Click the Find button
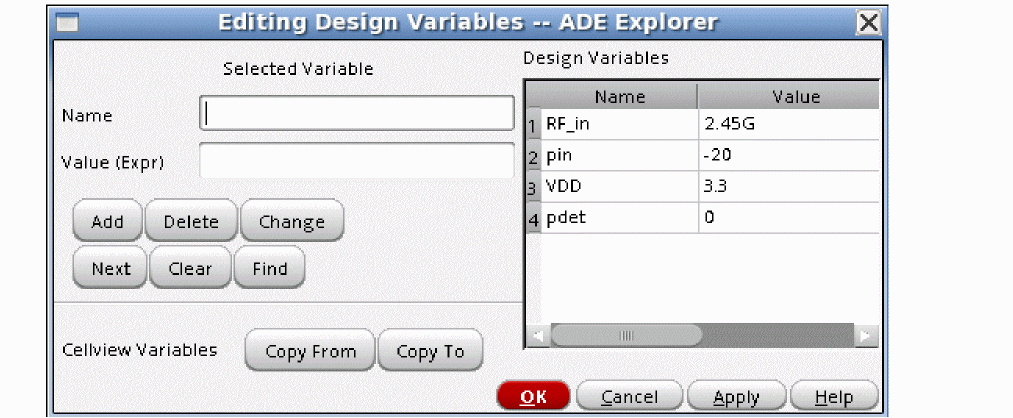The width and height of the screenshot is (1013, 418). (x=270, y=268)
